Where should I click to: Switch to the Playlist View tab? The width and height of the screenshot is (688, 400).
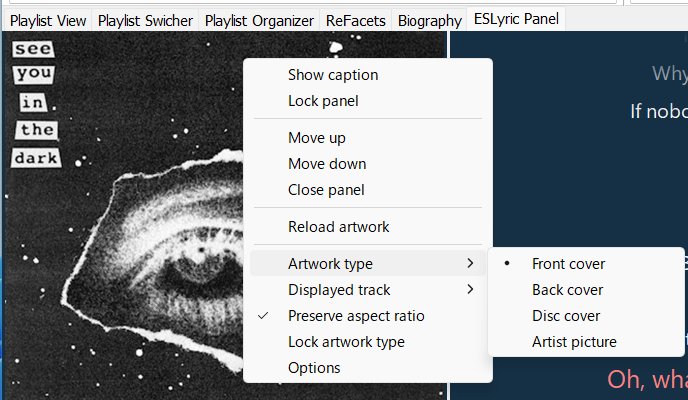(x=48, y=21)
